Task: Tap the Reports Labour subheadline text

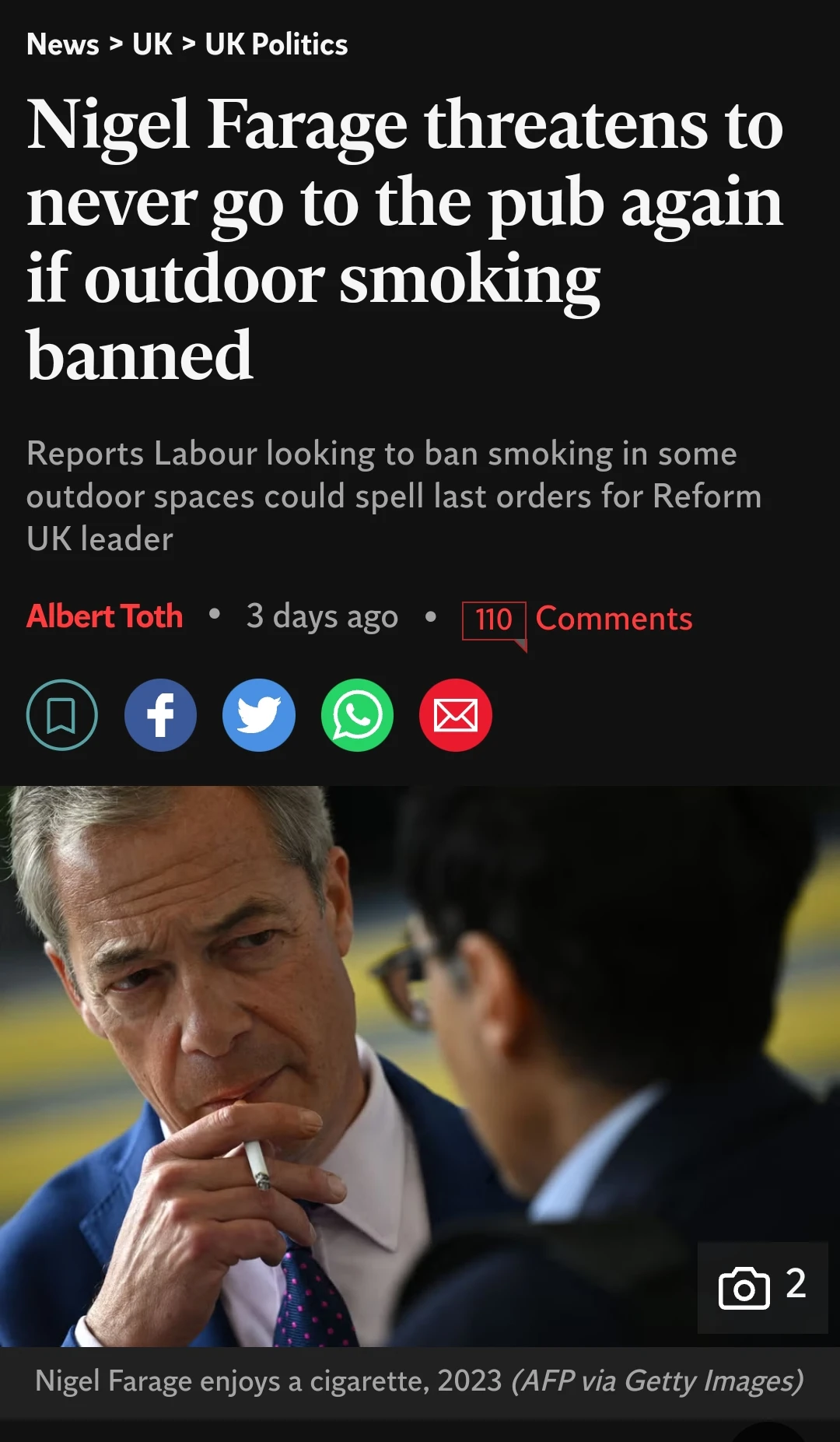Action: pos(394,496)
